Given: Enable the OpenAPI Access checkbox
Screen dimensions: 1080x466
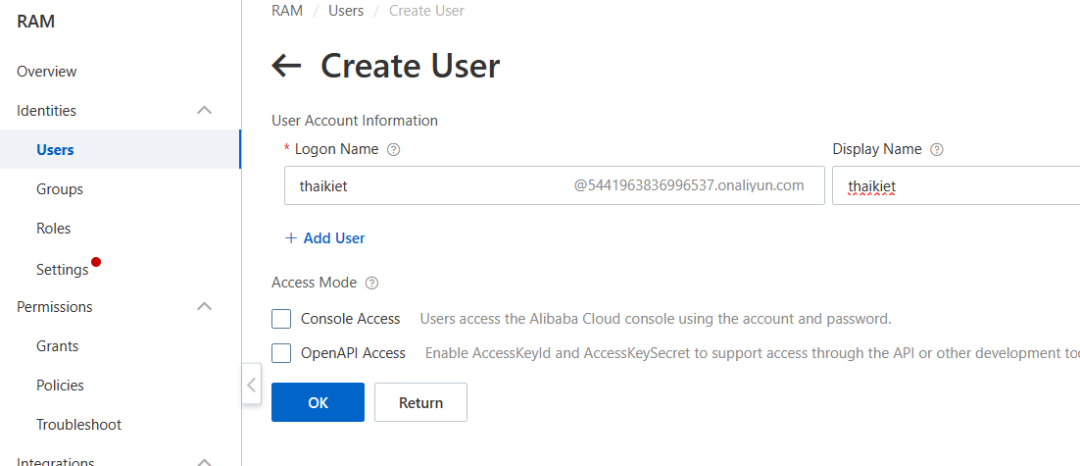Looking at the screenshot, I should pos(282,353).
